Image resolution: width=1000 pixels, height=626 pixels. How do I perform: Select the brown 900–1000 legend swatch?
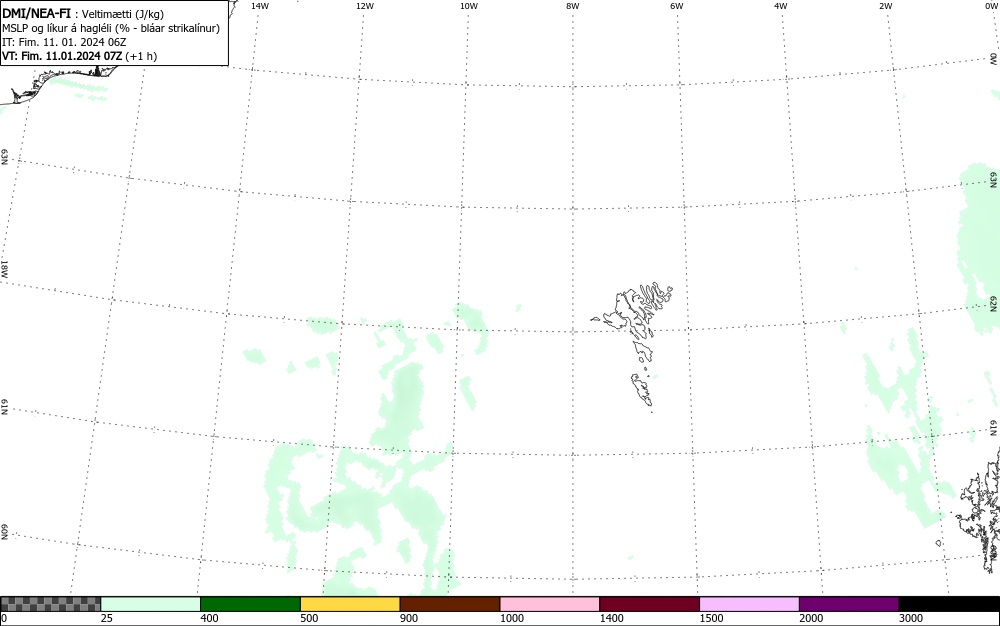450,604
